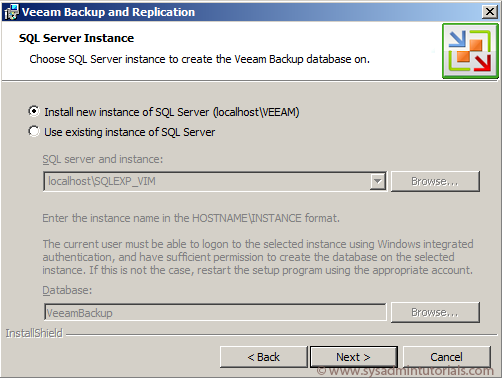Screen dimensions: 502x378
Task: Open the SQL server and instance dropdown arrow
Action: (377, 182)
